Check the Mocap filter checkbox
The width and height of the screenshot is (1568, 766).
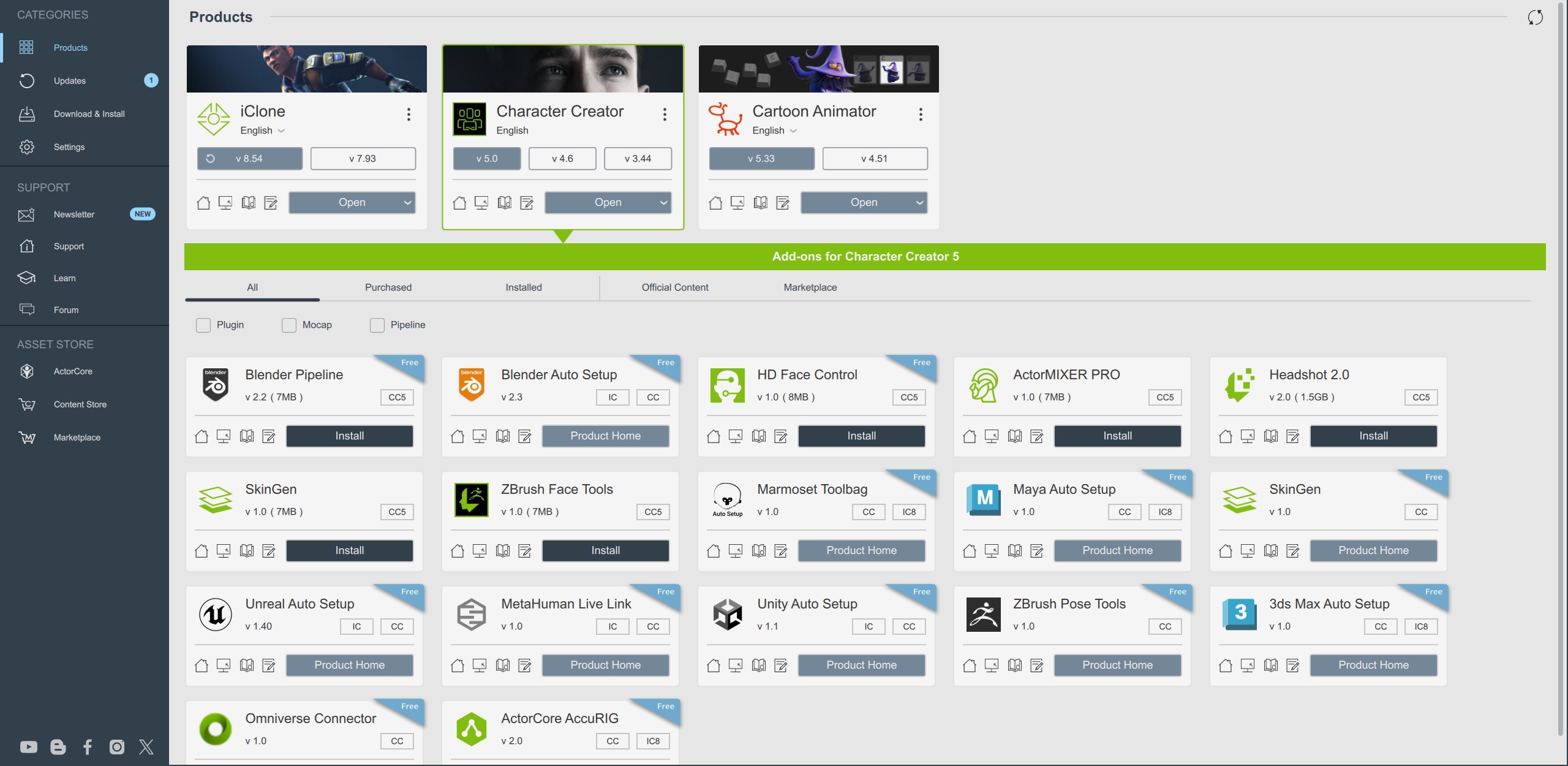pos(289,325)
